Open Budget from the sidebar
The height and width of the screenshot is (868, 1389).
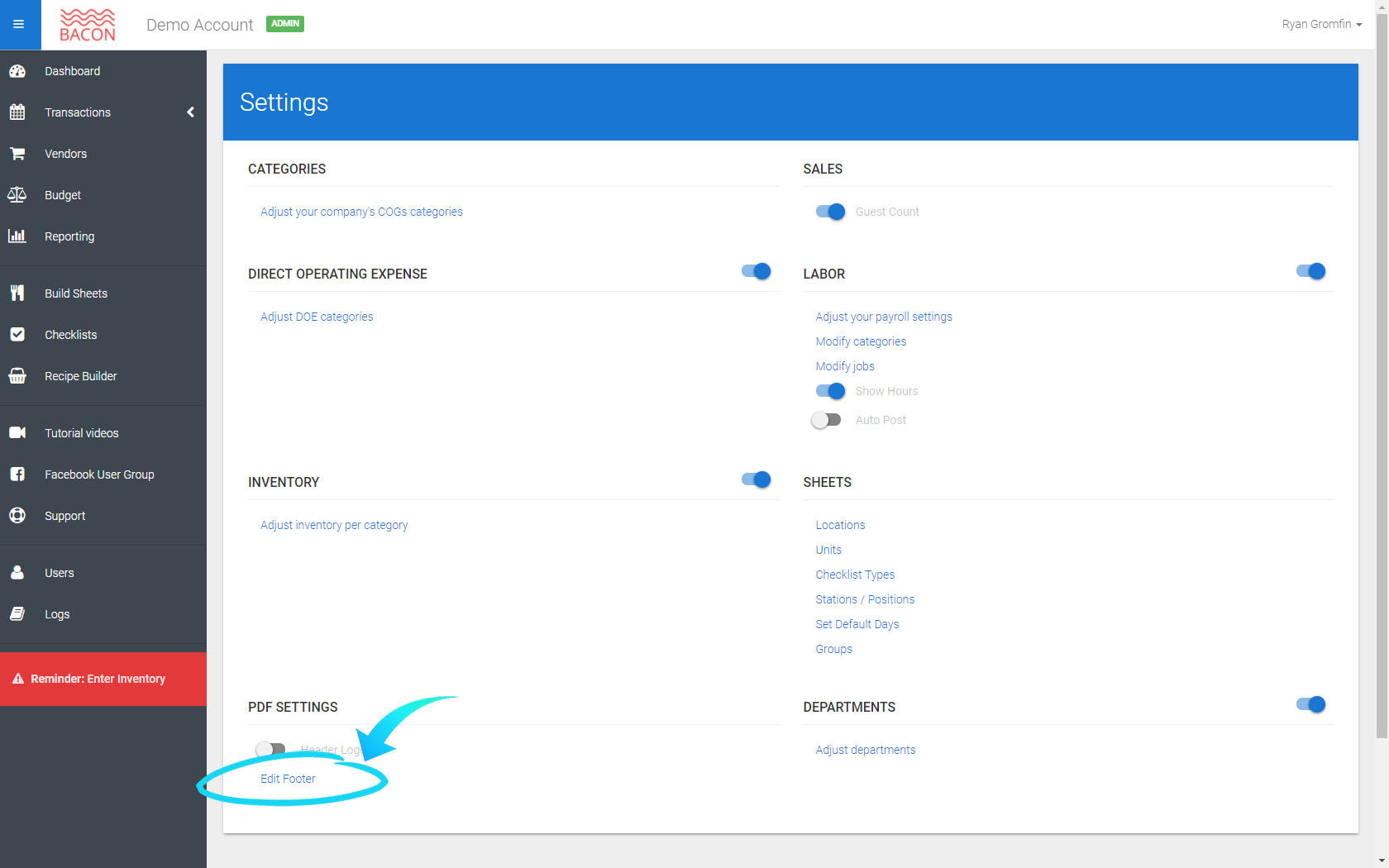[103, 195]
